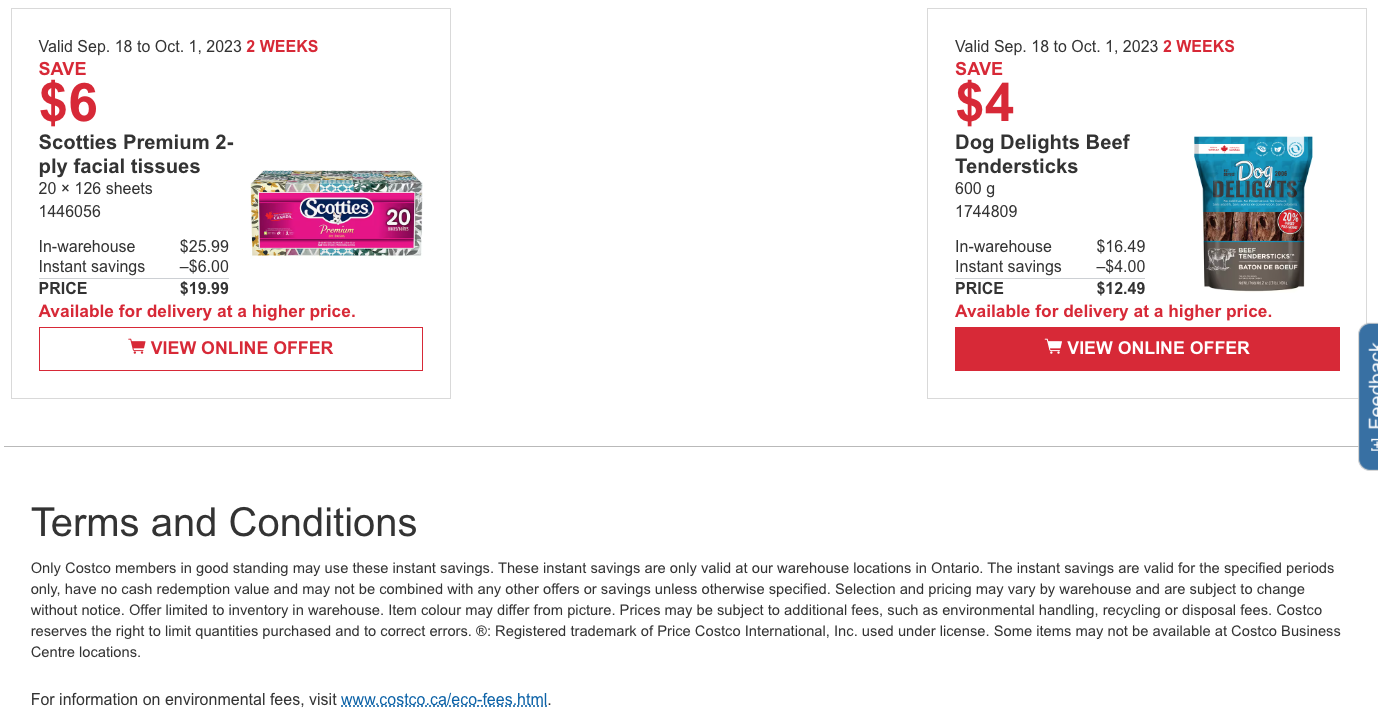This screenshot has height=720, width=1378.
Task: Click the Scotties Premium tissues product image
Action: click(336, 212)
